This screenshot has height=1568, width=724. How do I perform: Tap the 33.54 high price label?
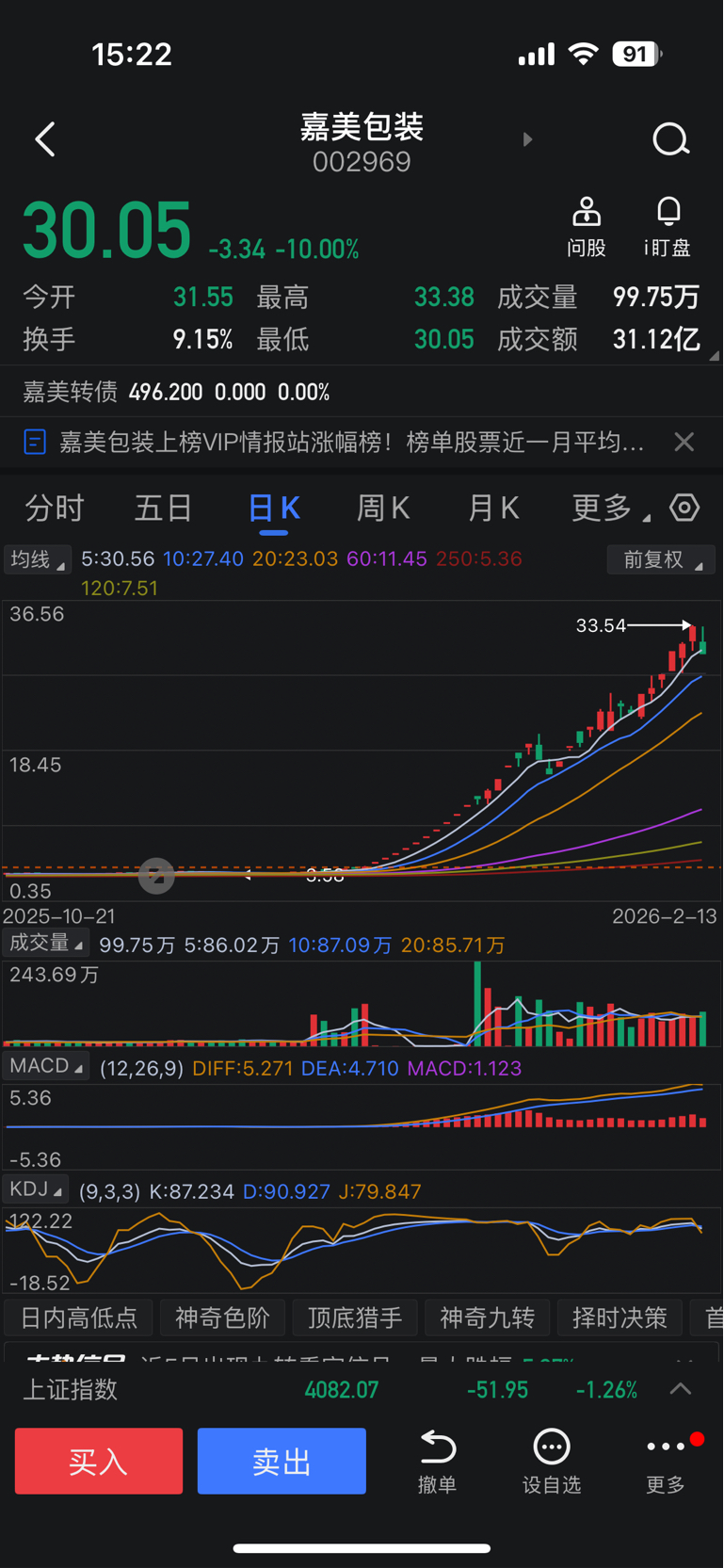(x=601, y=625)
